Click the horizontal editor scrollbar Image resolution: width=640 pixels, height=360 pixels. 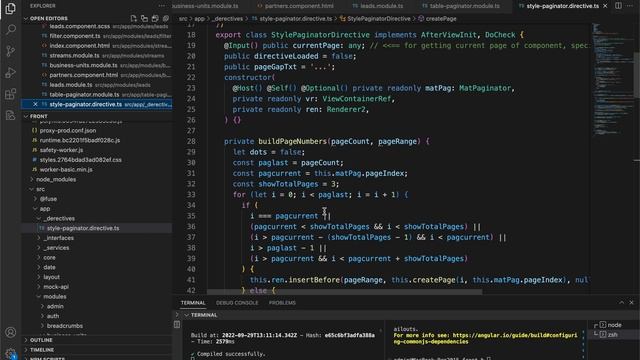(x=344, y=291)
